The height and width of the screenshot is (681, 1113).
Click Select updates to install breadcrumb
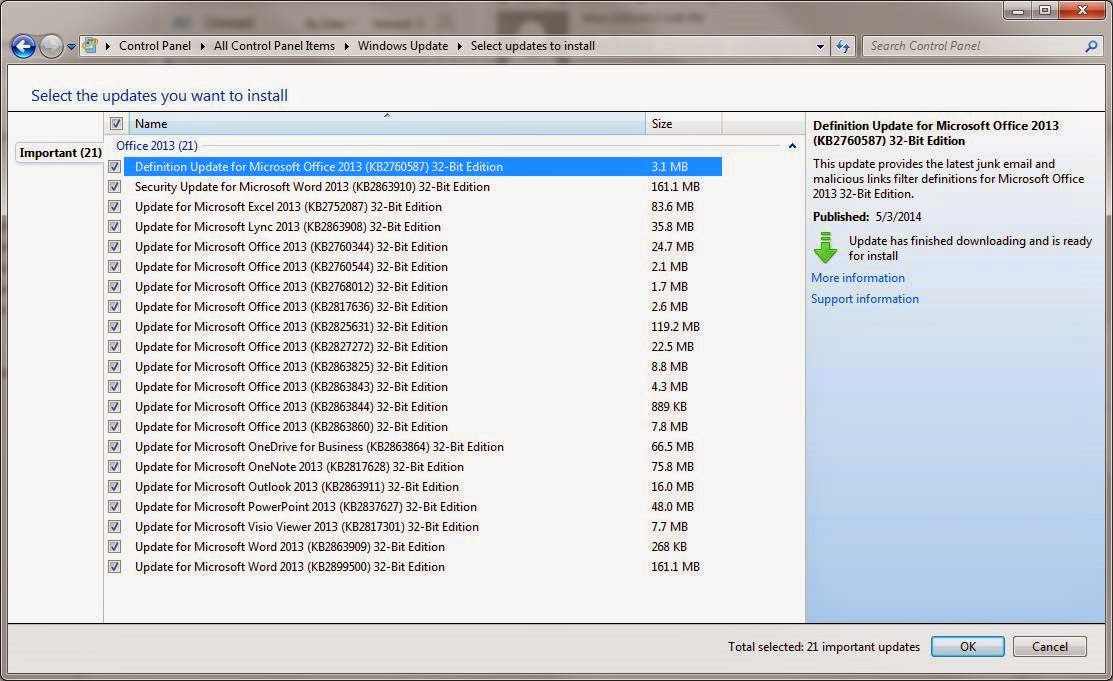pos(532,45)
